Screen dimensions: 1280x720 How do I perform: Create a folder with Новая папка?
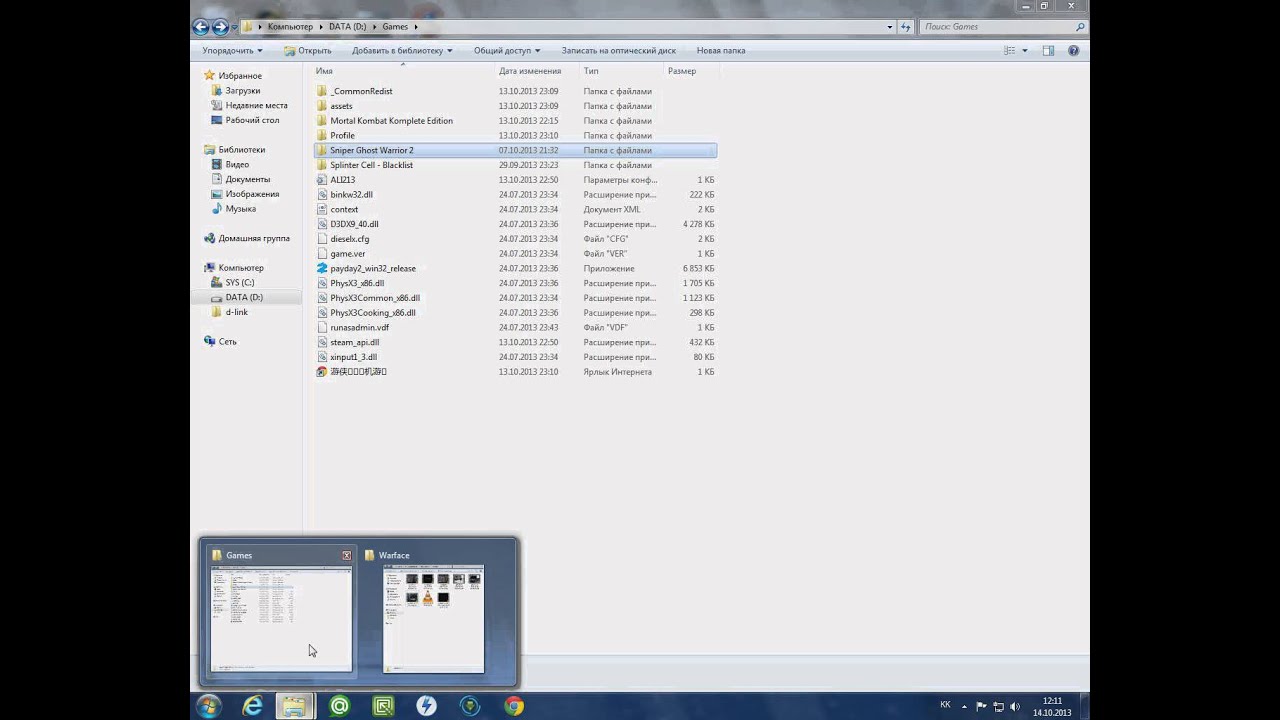click(721, 50)
